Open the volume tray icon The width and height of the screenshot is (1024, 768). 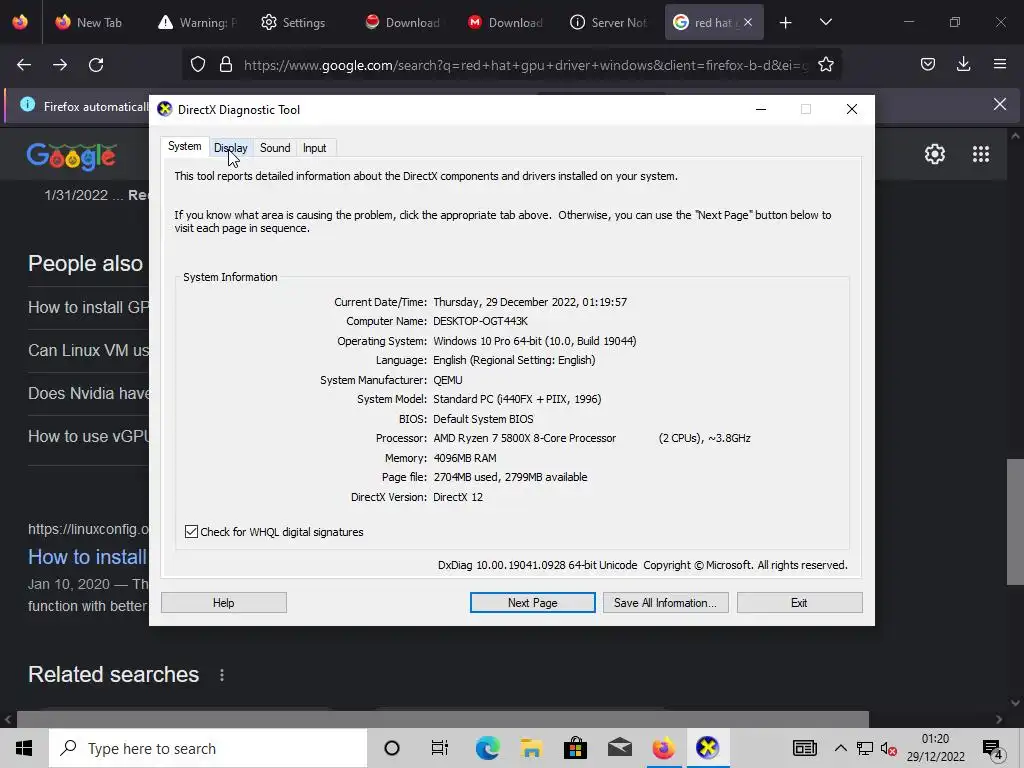tap(888, 748)
